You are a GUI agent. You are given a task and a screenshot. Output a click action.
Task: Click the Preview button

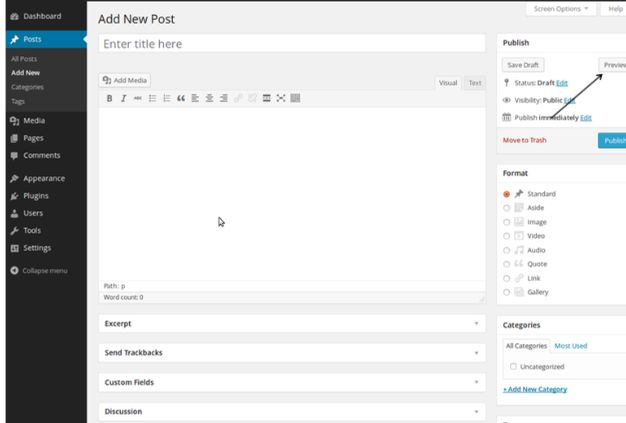coord(612,65)
